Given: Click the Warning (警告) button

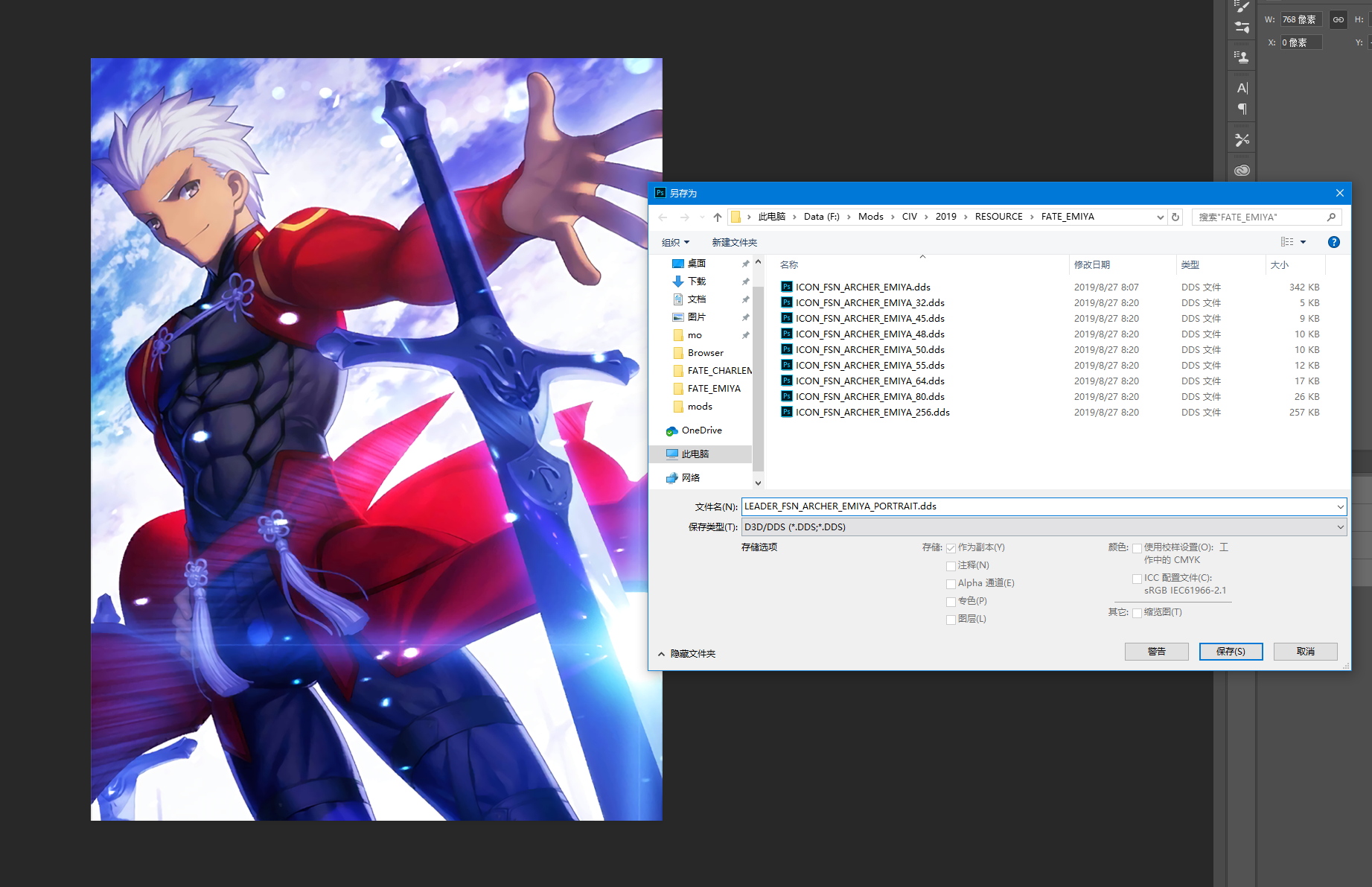Looking at the screenshot, I should coord(1156,652).
